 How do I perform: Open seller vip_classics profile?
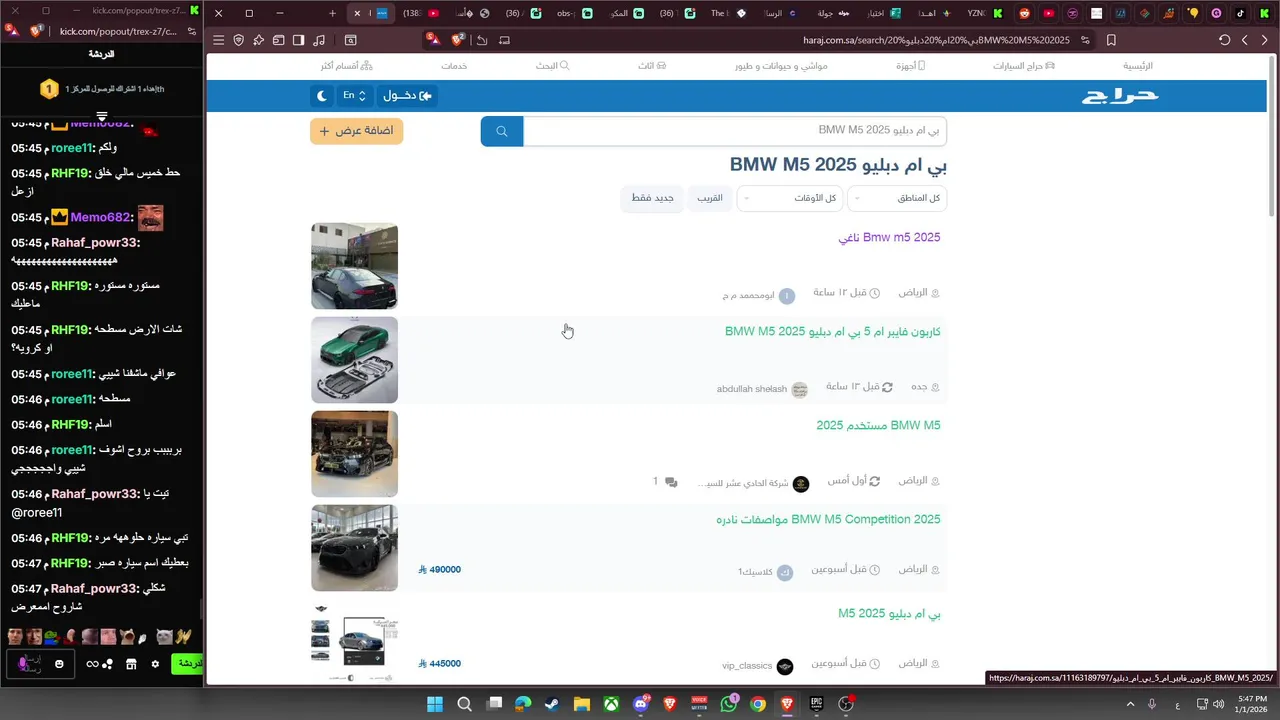(757, 666)
